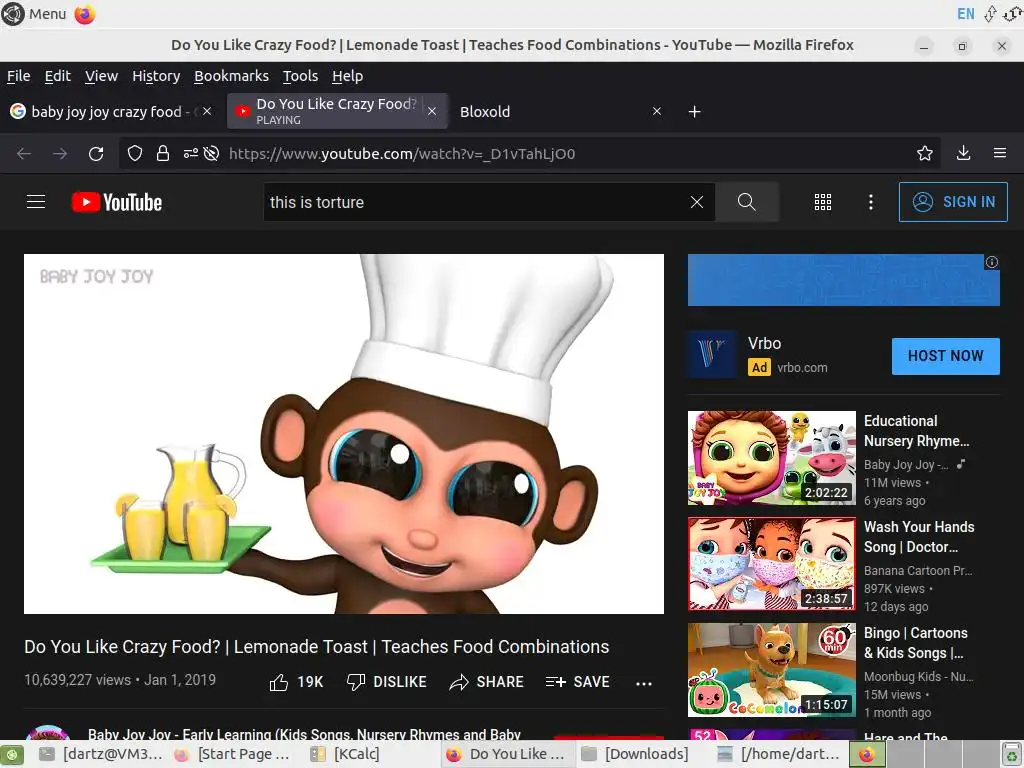1024x768 pixels.
Task: Open YouTube settings three-dot menu
Action: click(871, 202)
